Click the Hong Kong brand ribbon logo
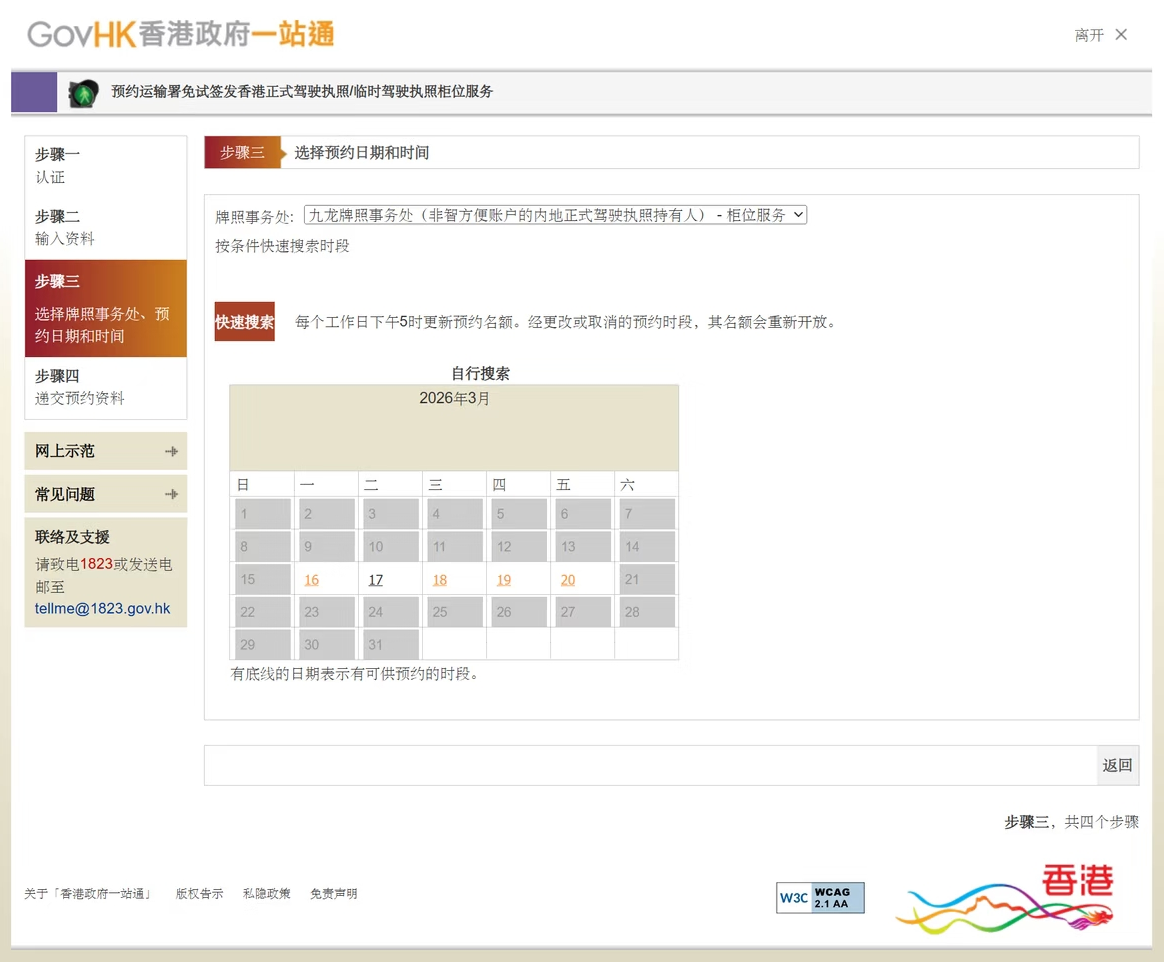 pos(1005,897)
